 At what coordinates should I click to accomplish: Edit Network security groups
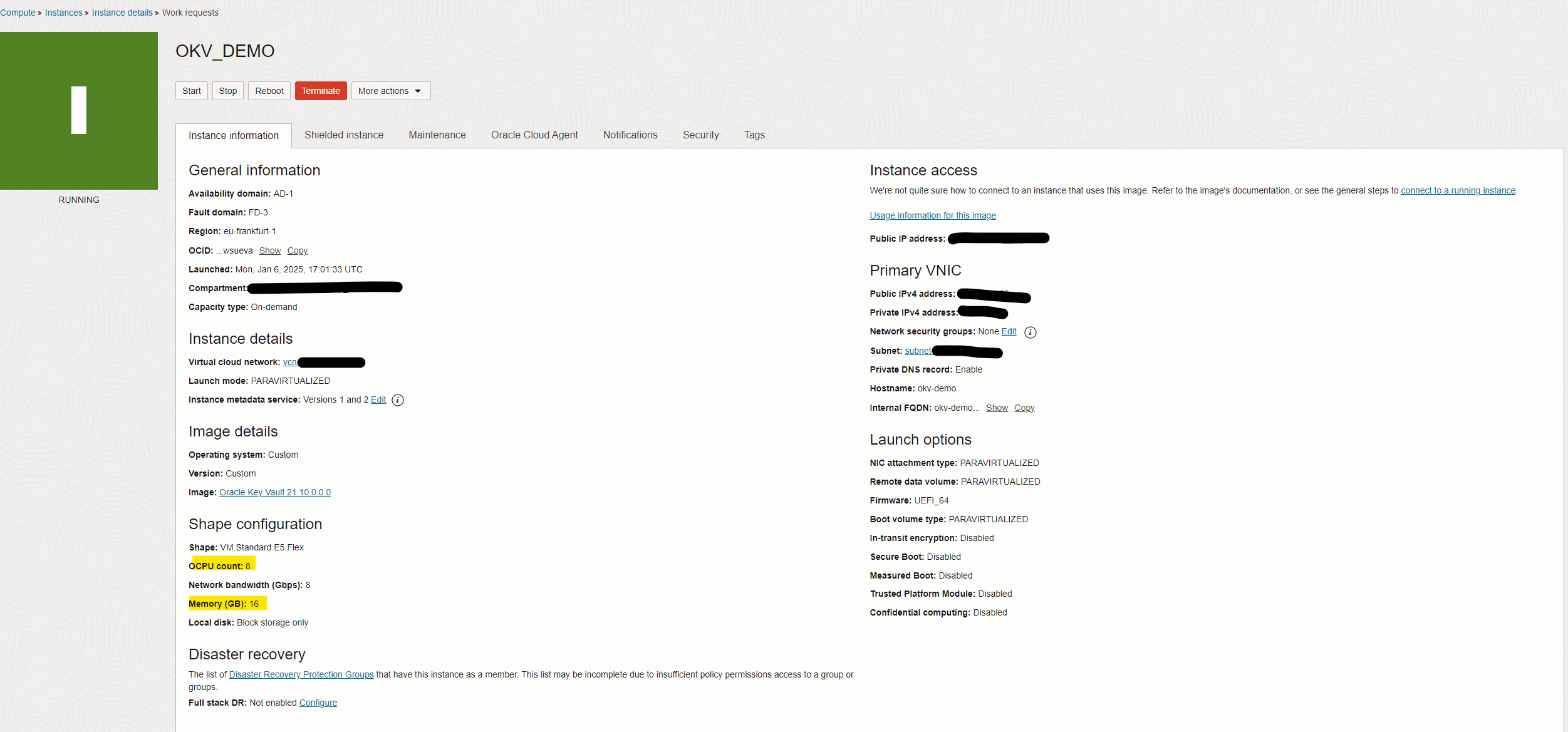coord(1008,332)
